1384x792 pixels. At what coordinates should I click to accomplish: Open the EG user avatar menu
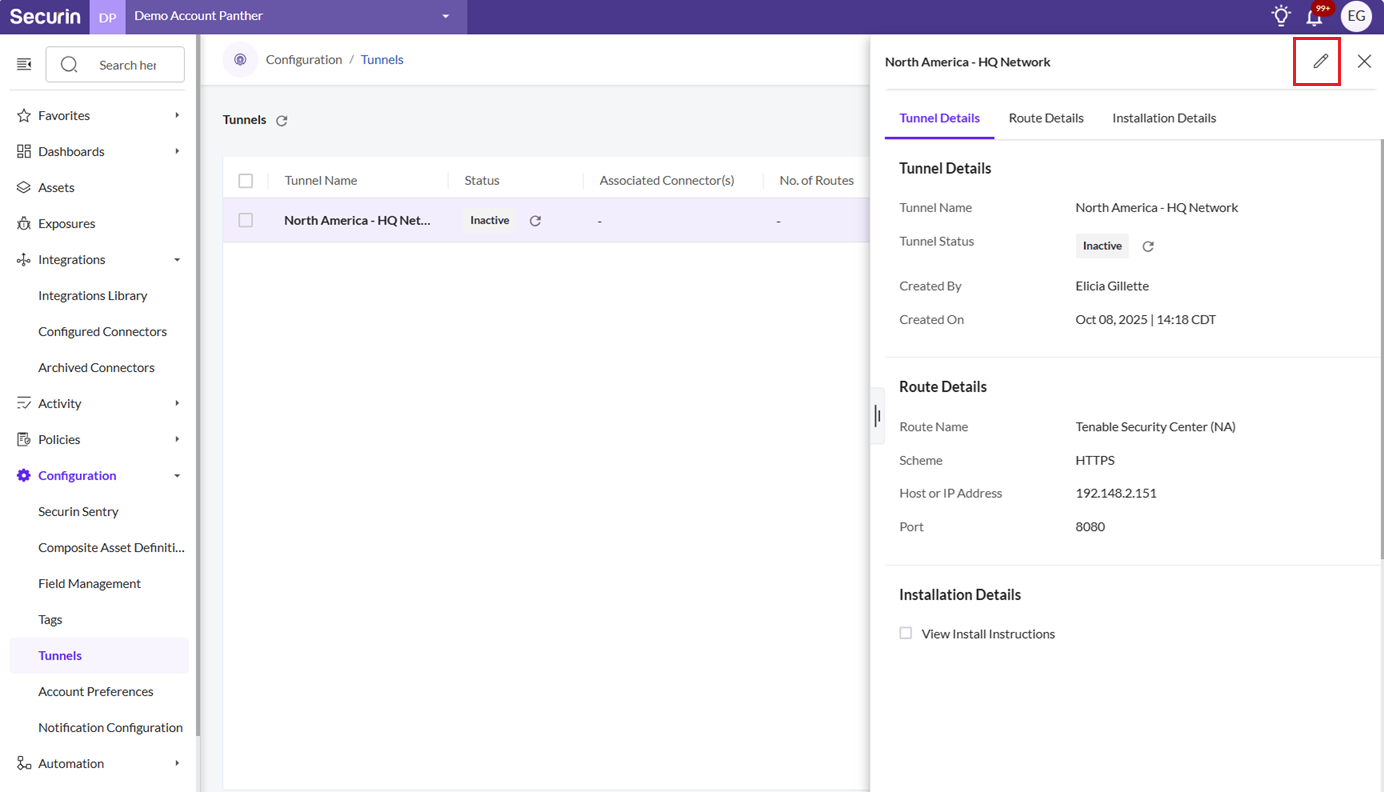(1356, 16)
